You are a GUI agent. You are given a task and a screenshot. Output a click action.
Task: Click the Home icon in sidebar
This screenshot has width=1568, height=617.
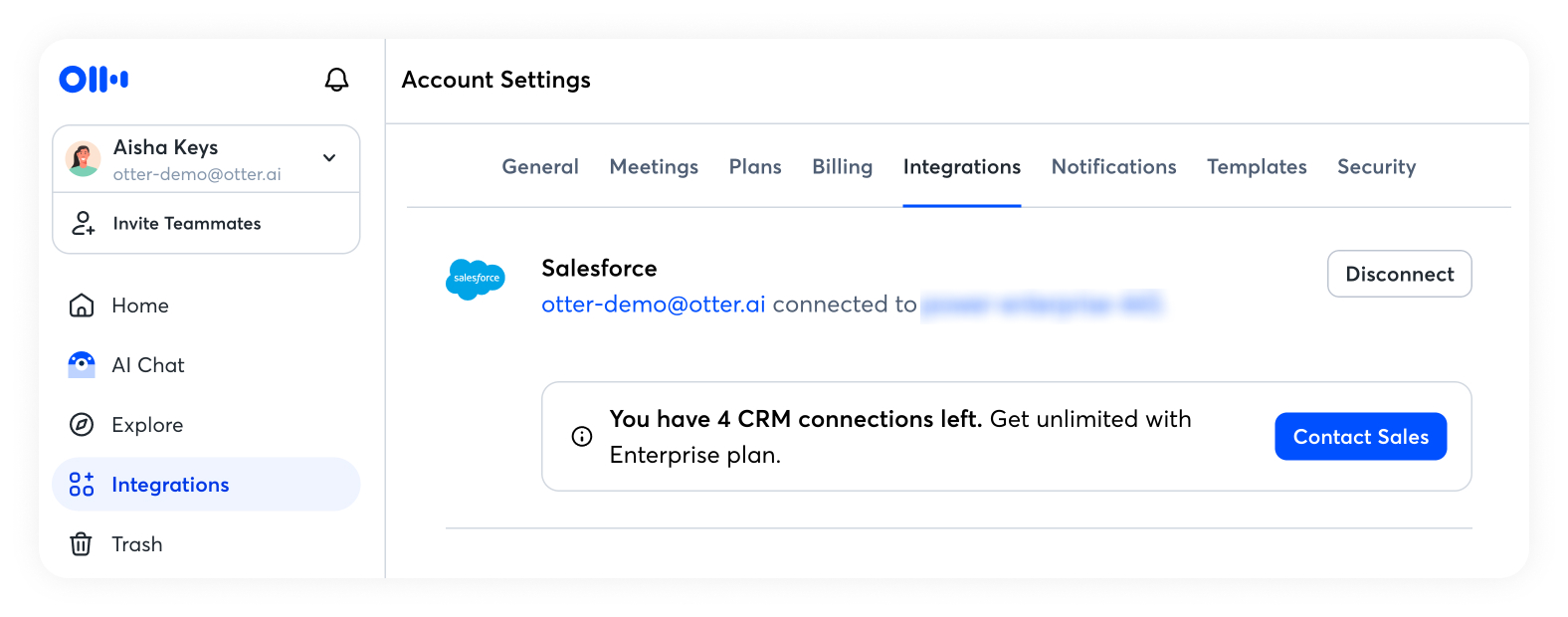[x=82, y=306]
